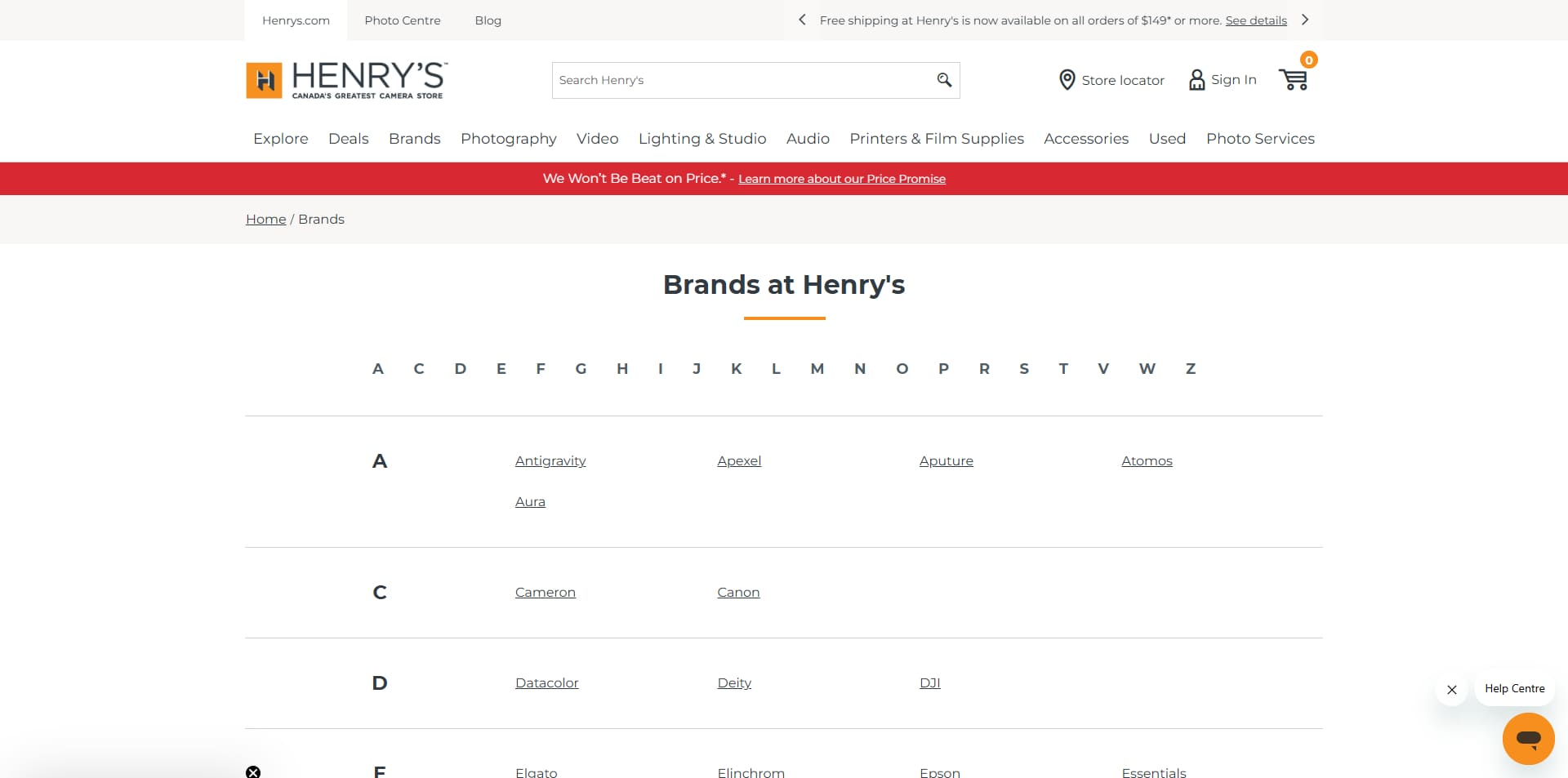
Task: Jump to letter F in index
Action: pyautogui.click(x=541, y=369)
